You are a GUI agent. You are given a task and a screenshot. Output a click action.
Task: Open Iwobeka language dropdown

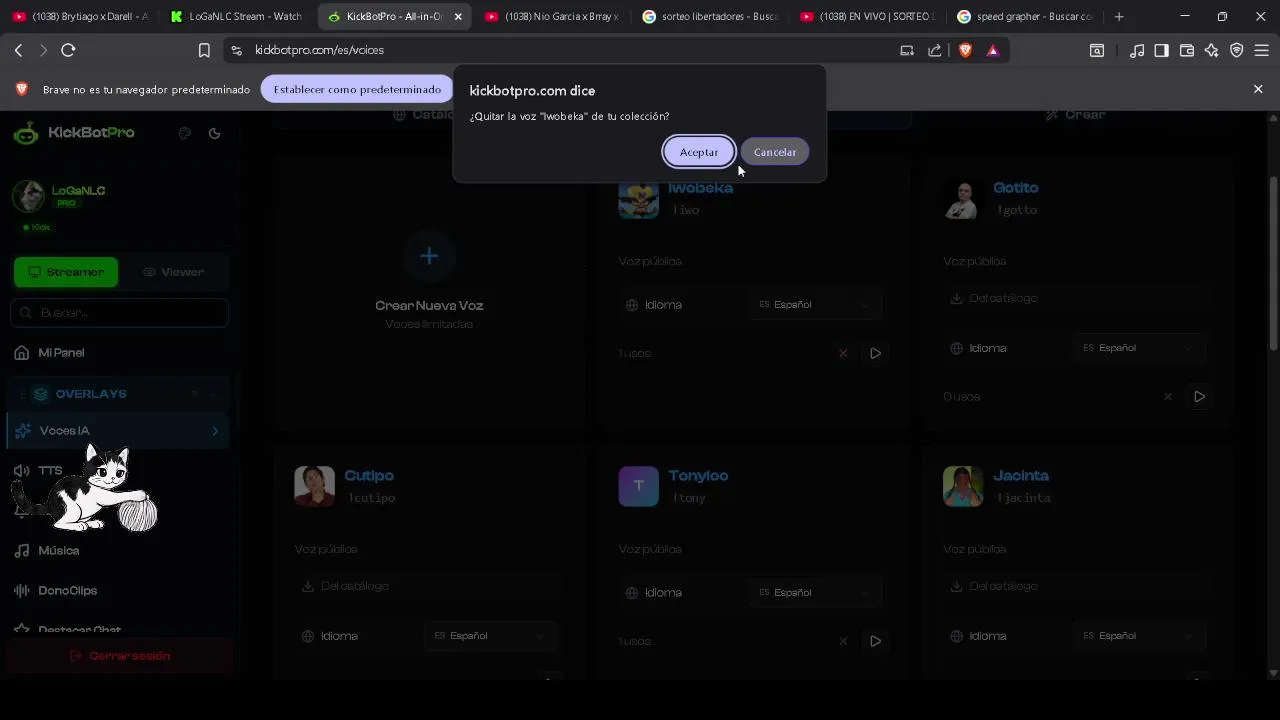(x=814, y=304)
